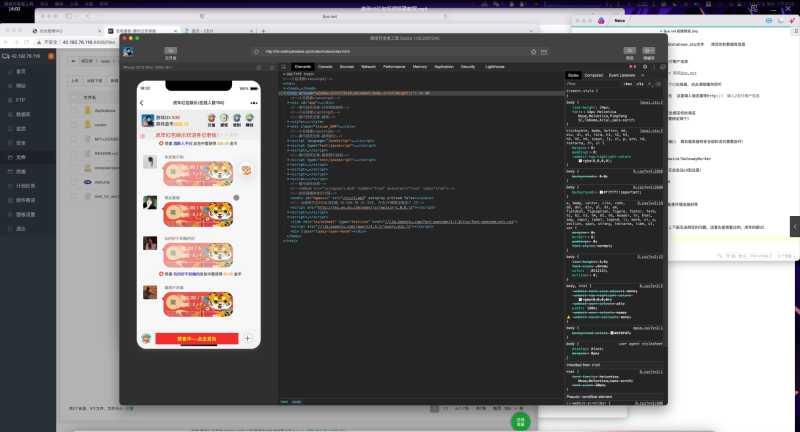Open the clear-cache layers dropdown button
The width and height of the screenshot is (800, 432).
648,50
